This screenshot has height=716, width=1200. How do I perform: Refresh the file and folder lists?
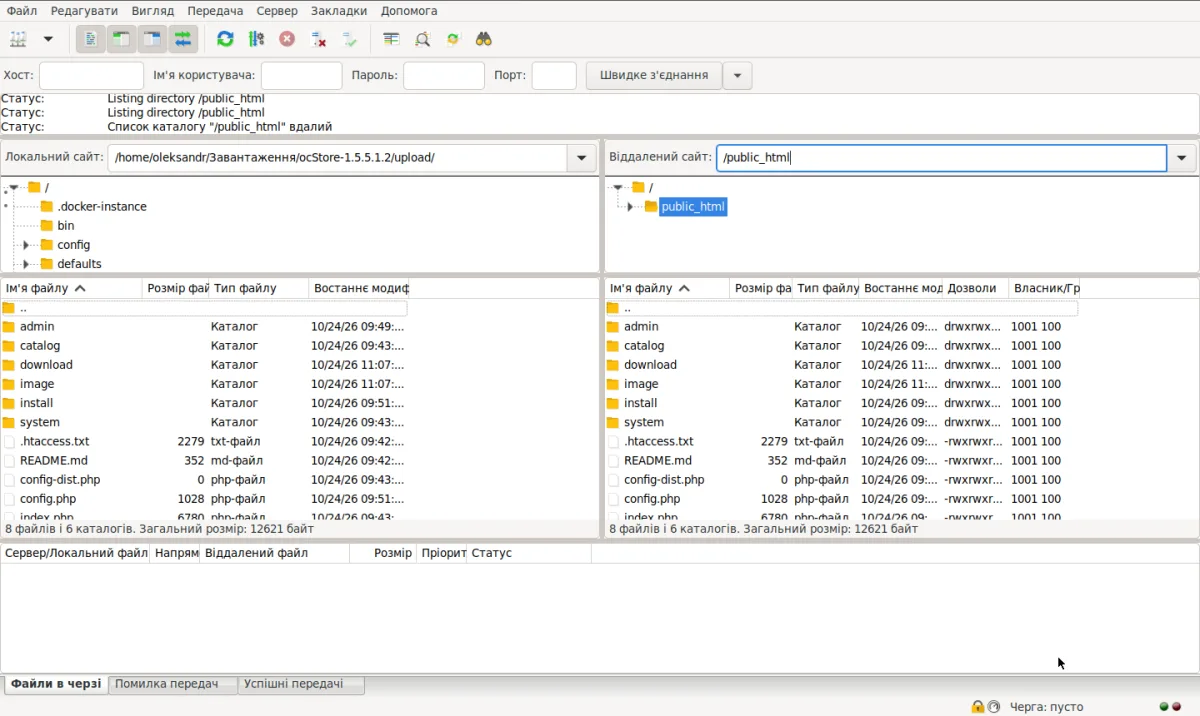(225, 39)
